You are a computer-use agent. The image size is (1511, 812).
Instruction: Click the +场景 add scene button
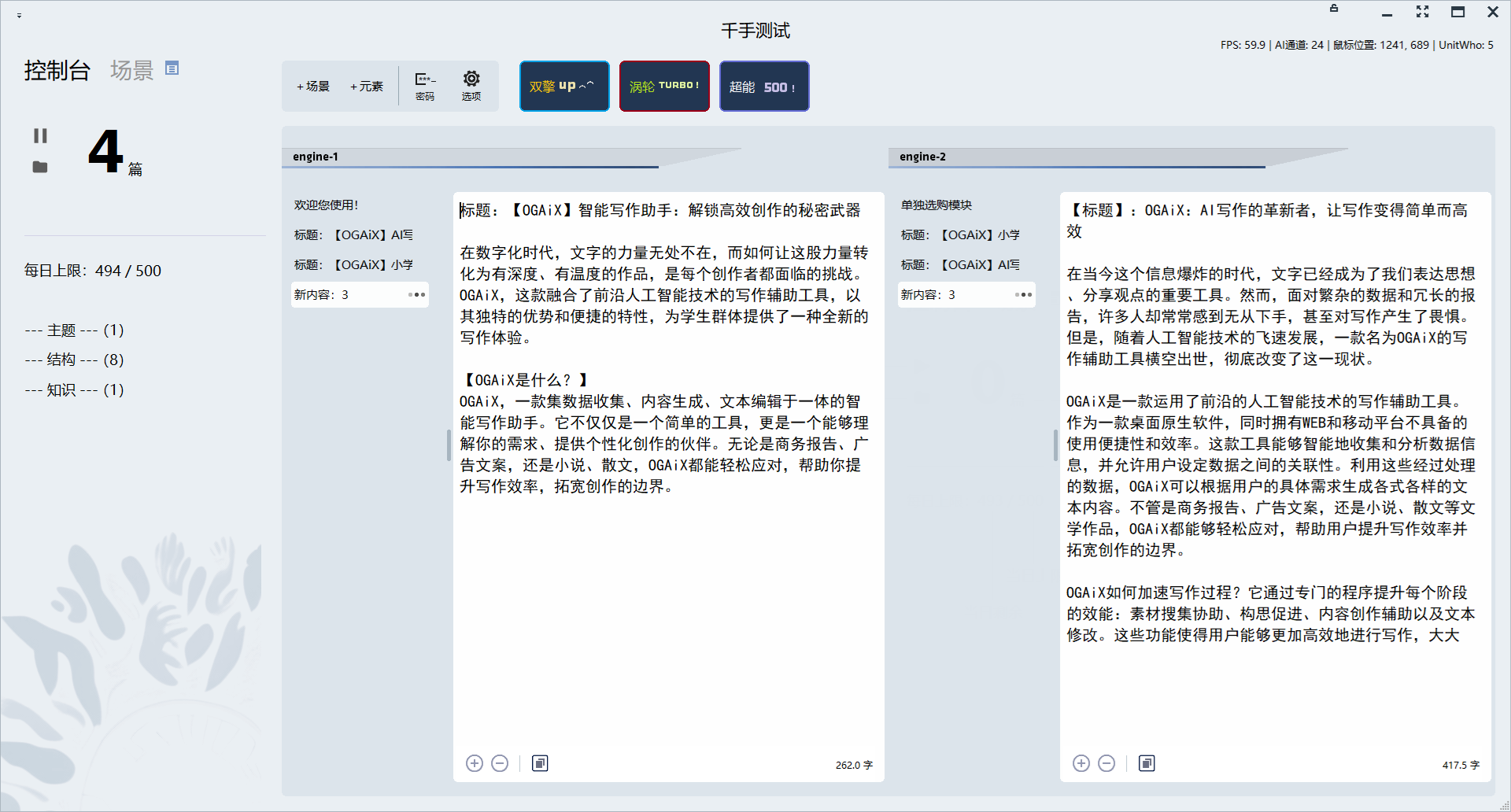pyautogui.click(x=313, y=86)
